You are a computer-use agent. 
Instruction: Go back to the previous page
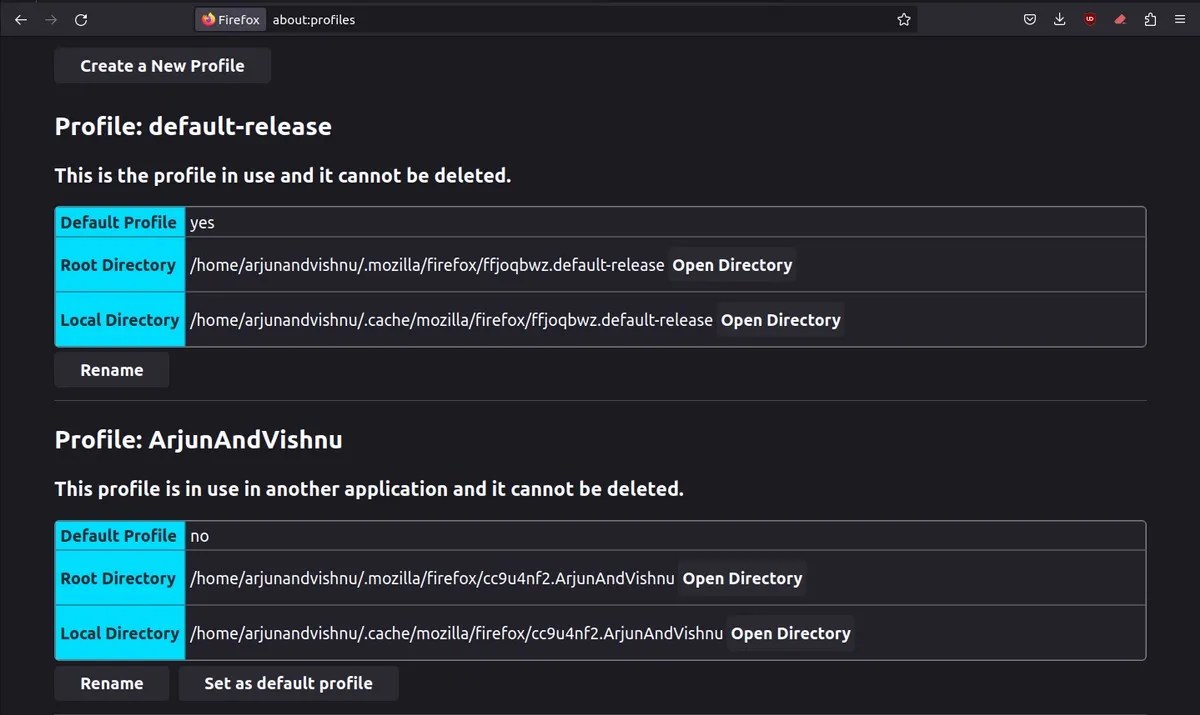click(x=20, y=20)
